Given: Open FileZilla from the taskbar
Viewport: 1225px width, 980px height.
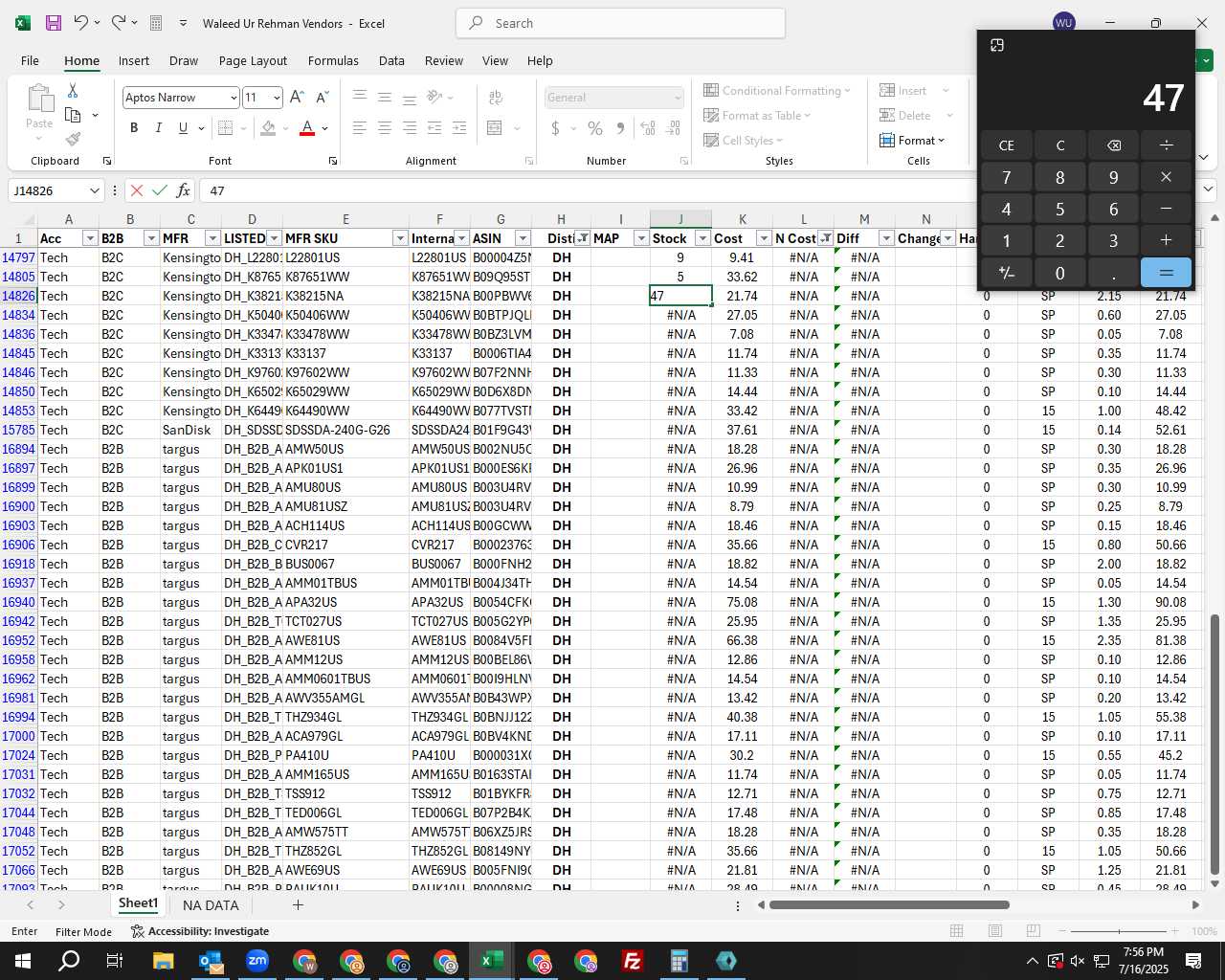Looking at the screenshot, I should (x=633, y=961).
